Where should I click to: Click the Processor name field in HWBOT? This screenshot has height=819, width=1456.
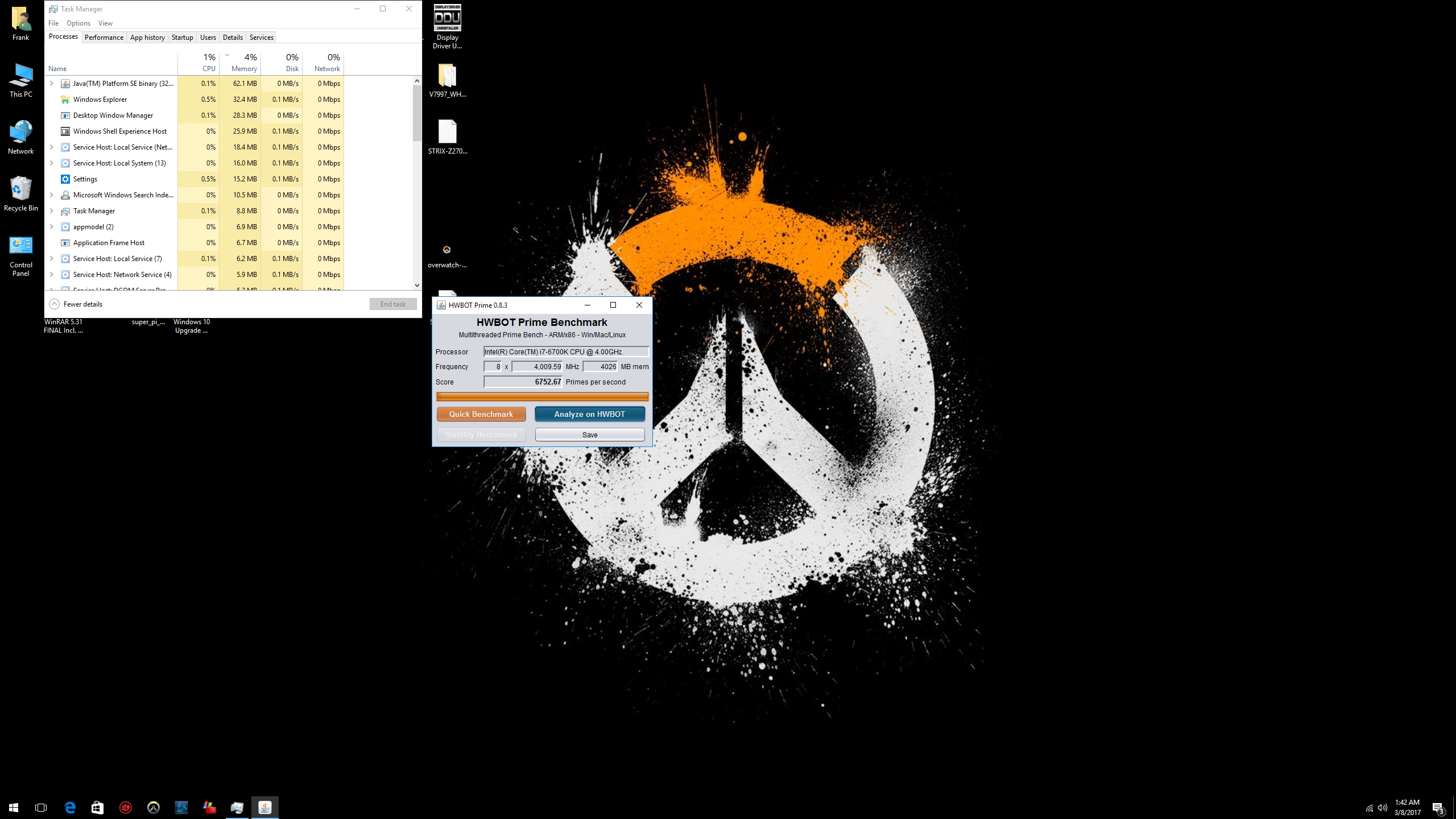click(566, 351)
